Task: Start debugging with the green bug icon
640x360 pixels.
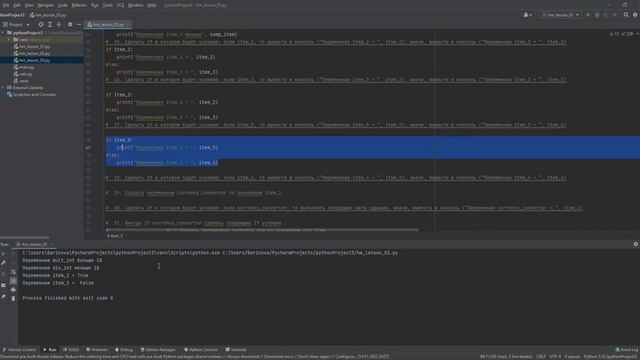Action: (x=597, y=15)
